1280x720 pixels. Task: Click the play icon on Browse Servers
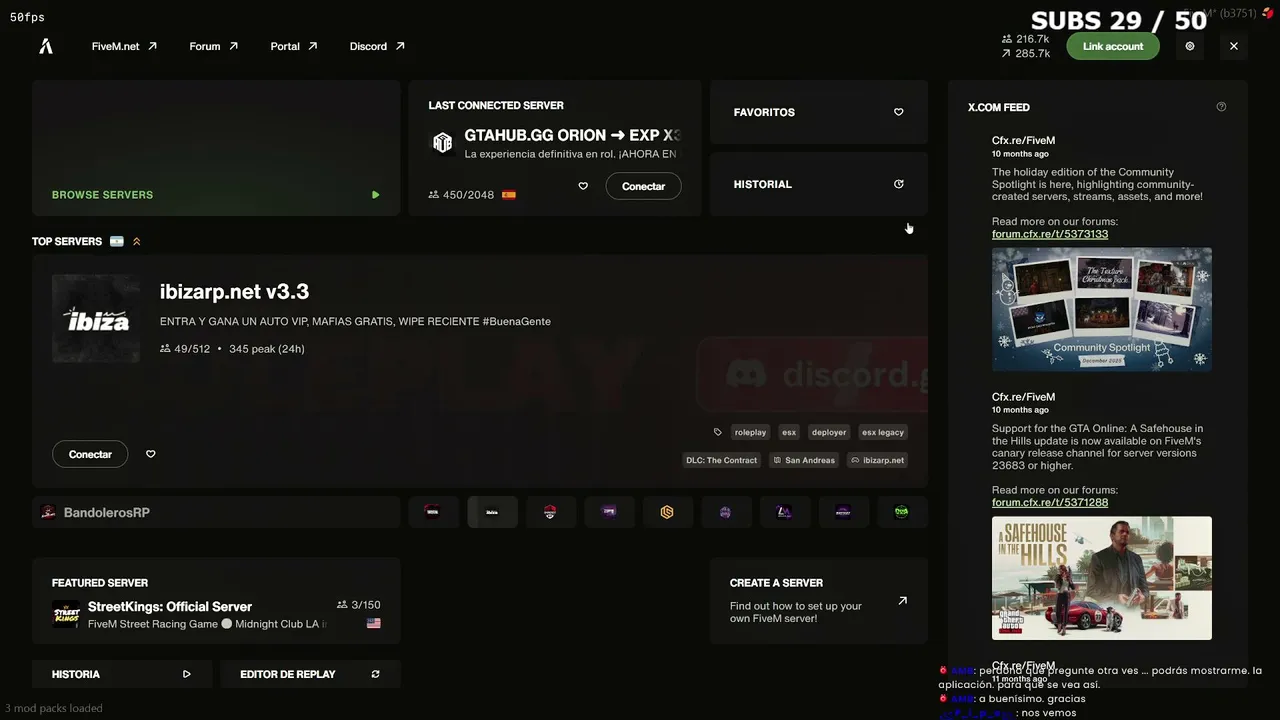(x=375, y=195)
